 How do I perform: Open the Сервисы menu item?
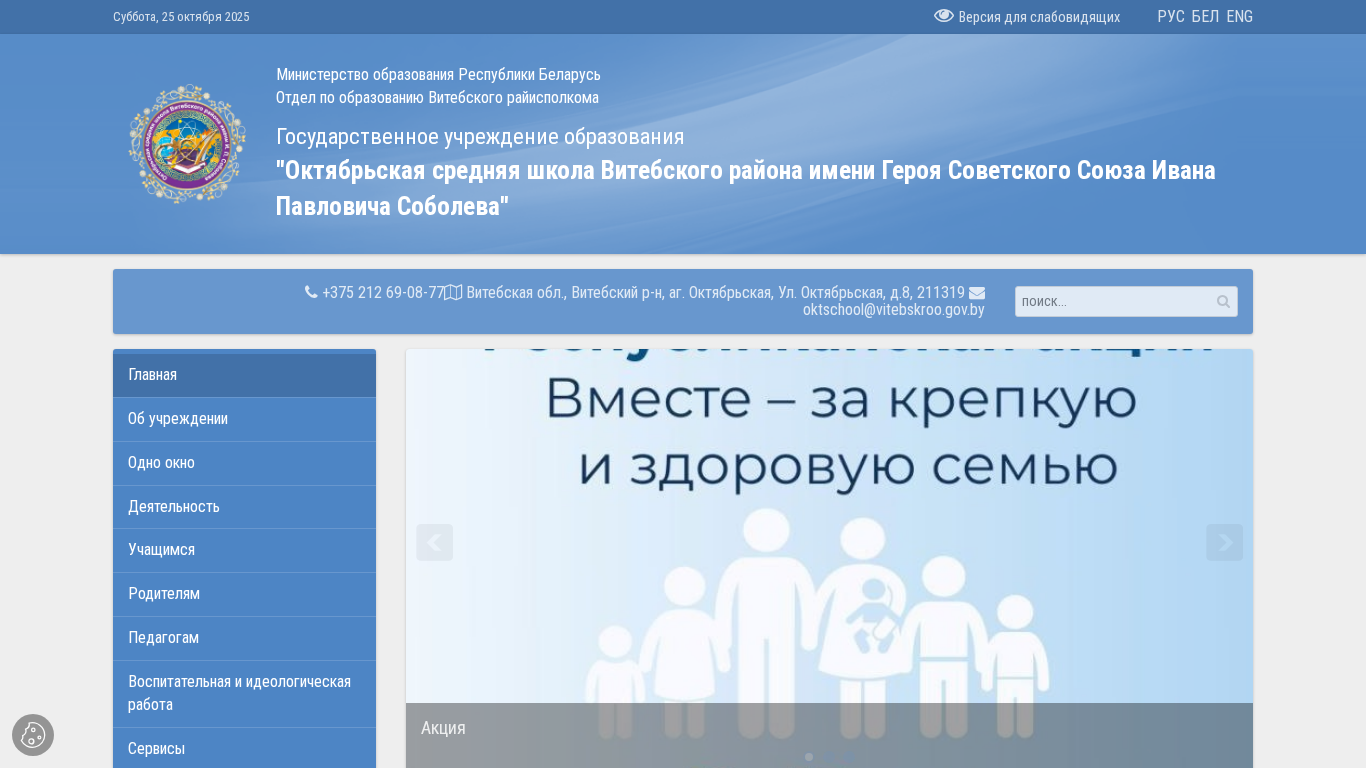click(244, 749)
